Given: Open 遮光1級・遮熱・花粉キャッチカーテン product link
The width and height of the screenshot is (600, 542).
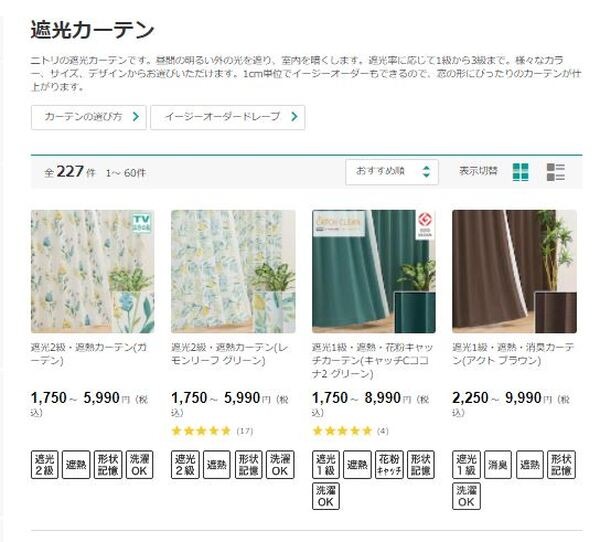Looking at the screenshot, I should (372, 360).
